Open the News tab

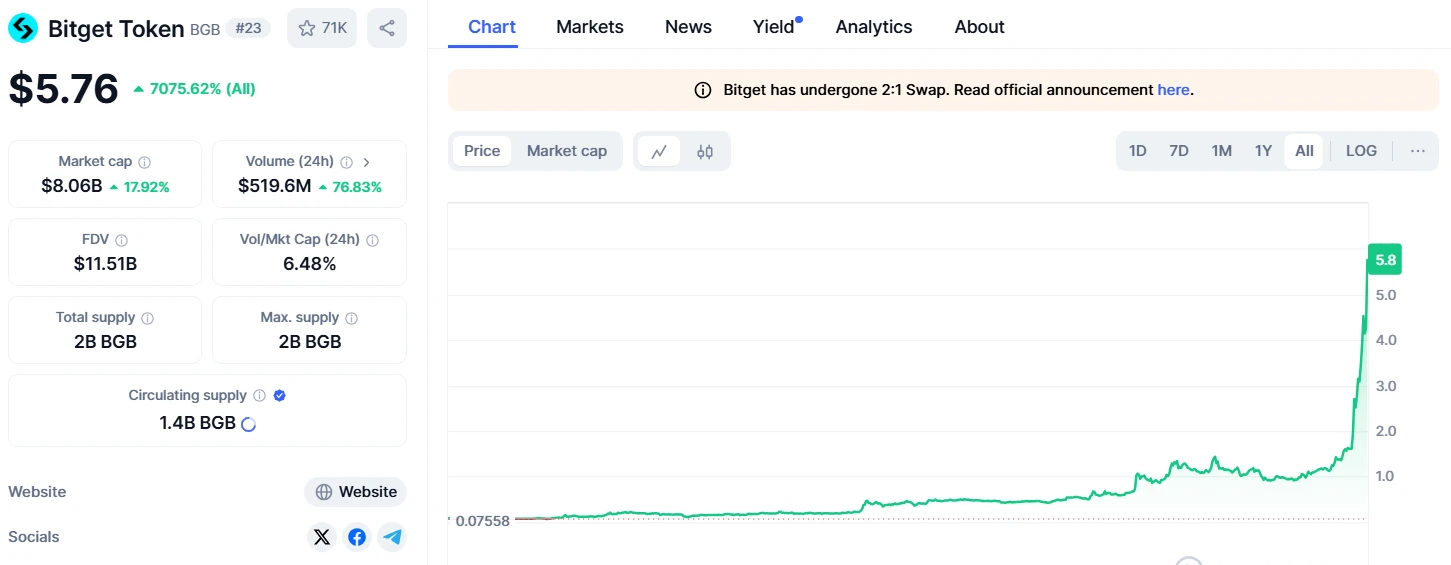688,27
